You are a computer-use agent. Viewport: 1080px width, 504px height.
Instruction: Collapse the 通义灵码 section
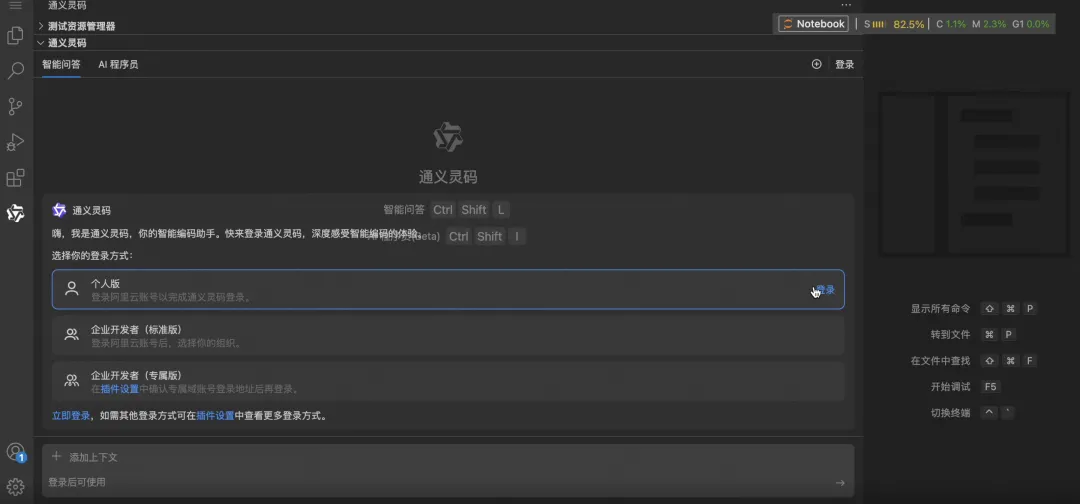coord(67,43)
